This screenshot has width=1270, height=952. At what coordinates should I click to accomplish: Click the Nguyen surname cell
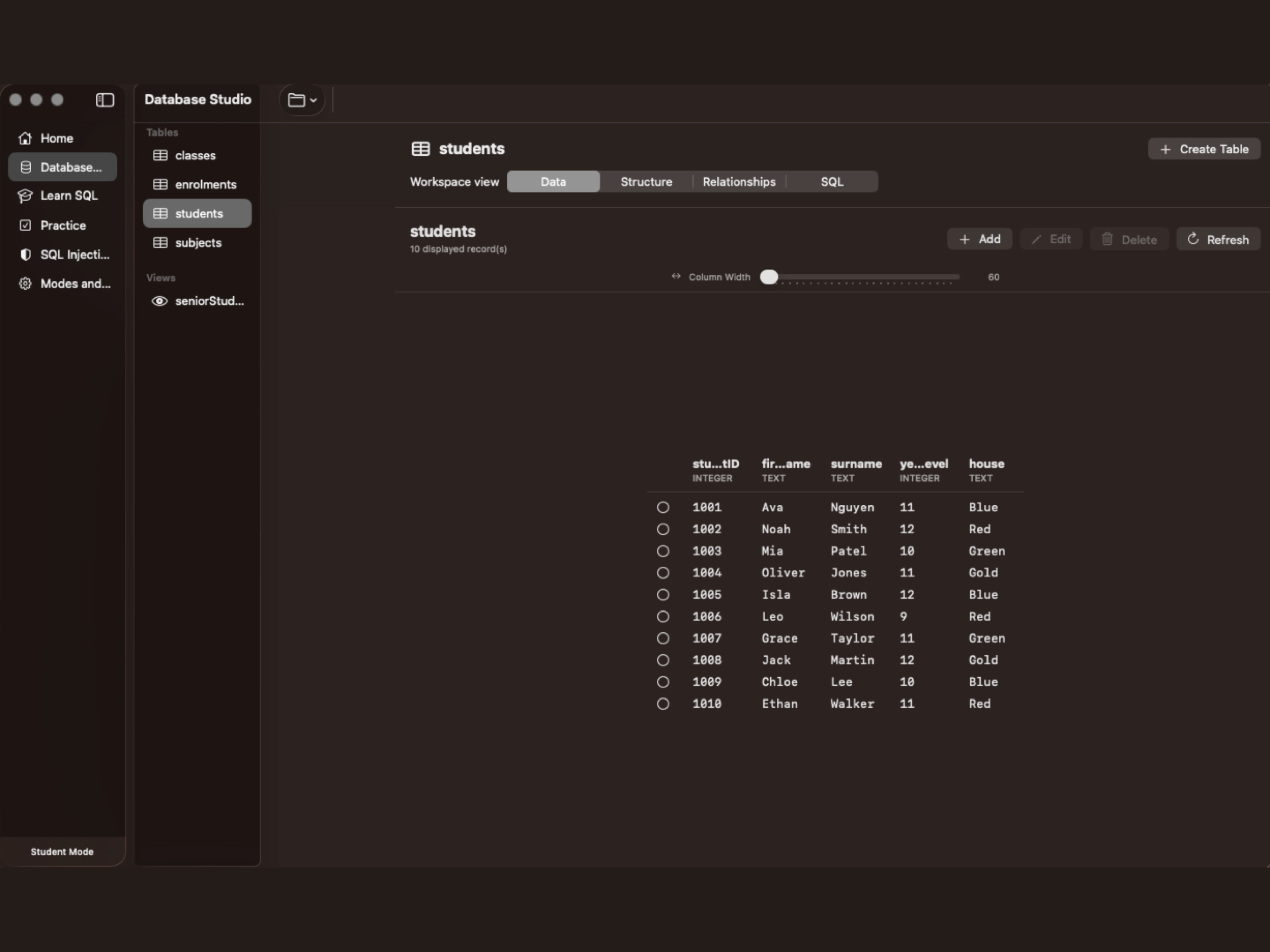pos(852,508)
